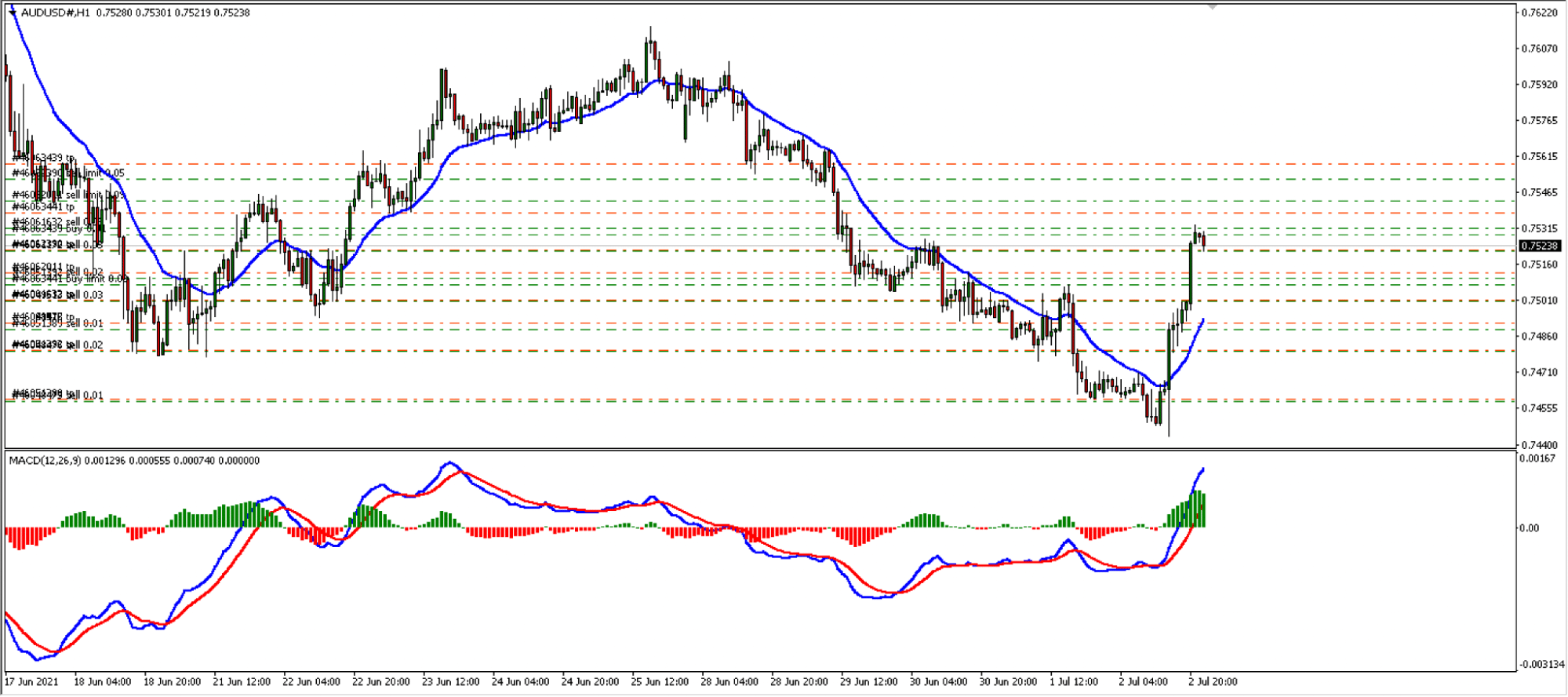Click the 24 Jun 04:00 time label
The image size is (1568, 697).
(521, 681)
